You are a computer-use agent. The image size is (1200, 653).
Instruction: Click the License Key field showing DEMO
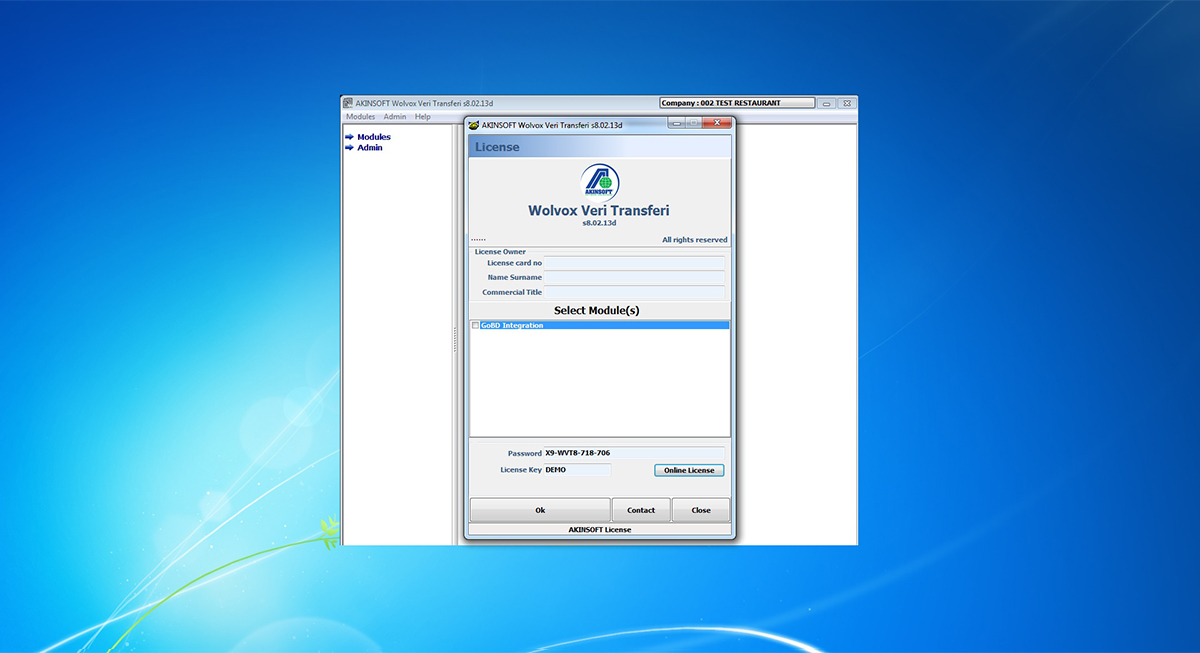(x=580, y=469)
